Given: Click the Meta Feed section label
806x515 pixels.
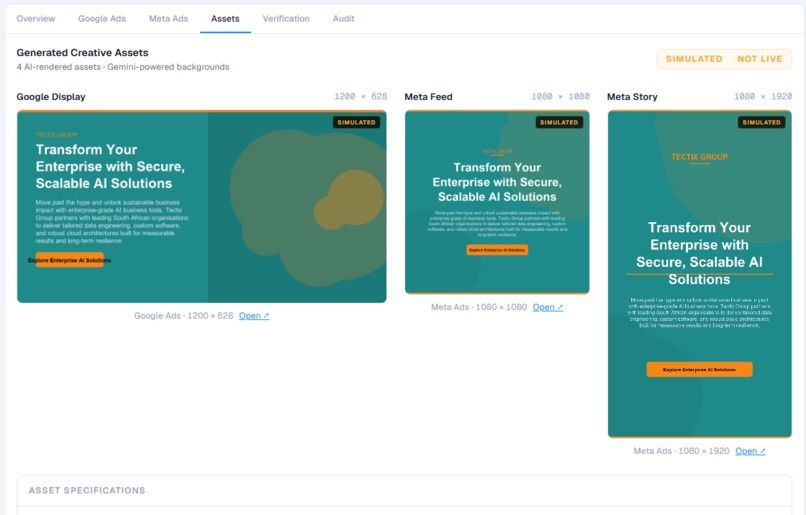Looking at the screenshot, I should [428, 97].
